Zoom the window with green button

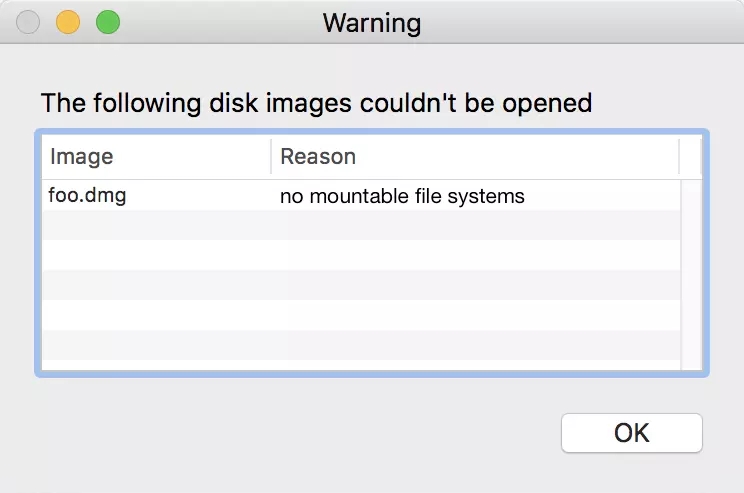(108, 22)
